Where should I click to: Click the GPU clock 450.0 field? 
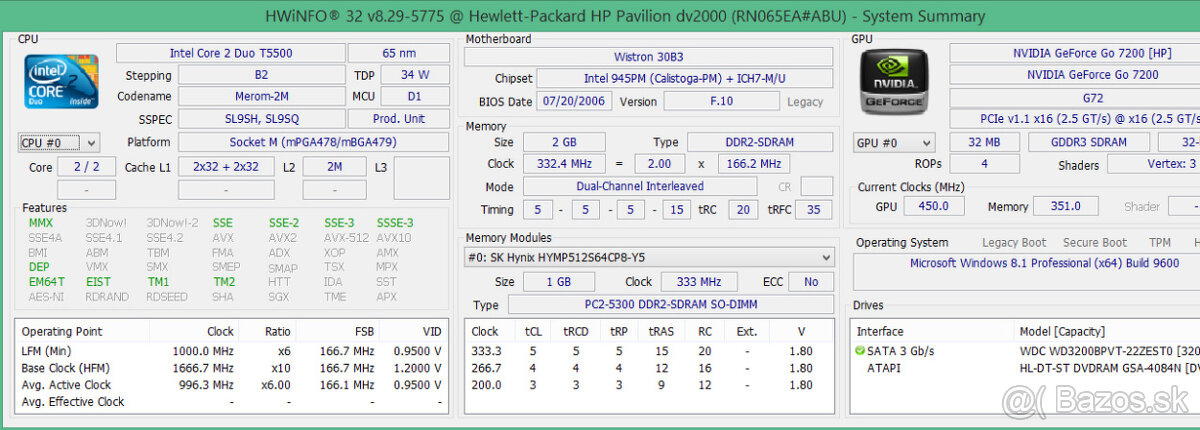[934, 207]
